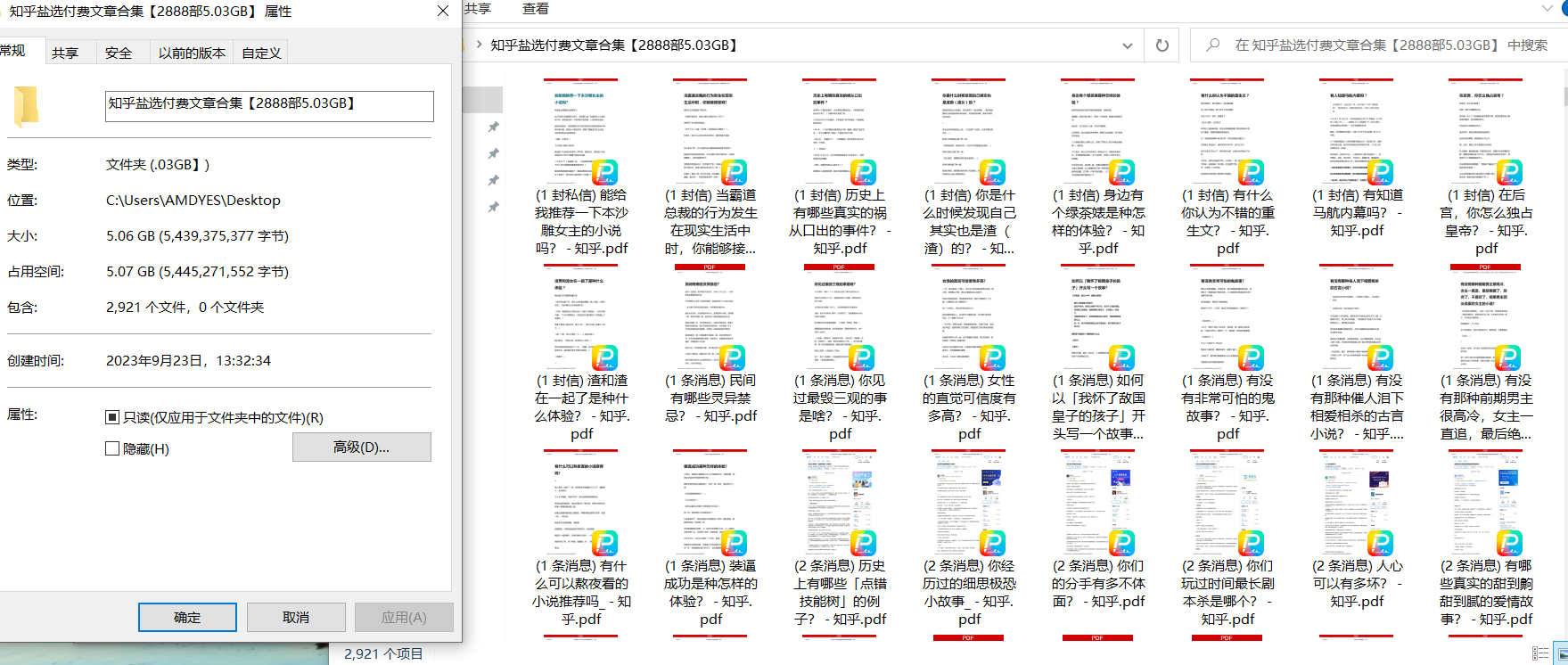
Task: Select PDF 渣和渣在一起了是种什么体验
Action: [581, 353]
